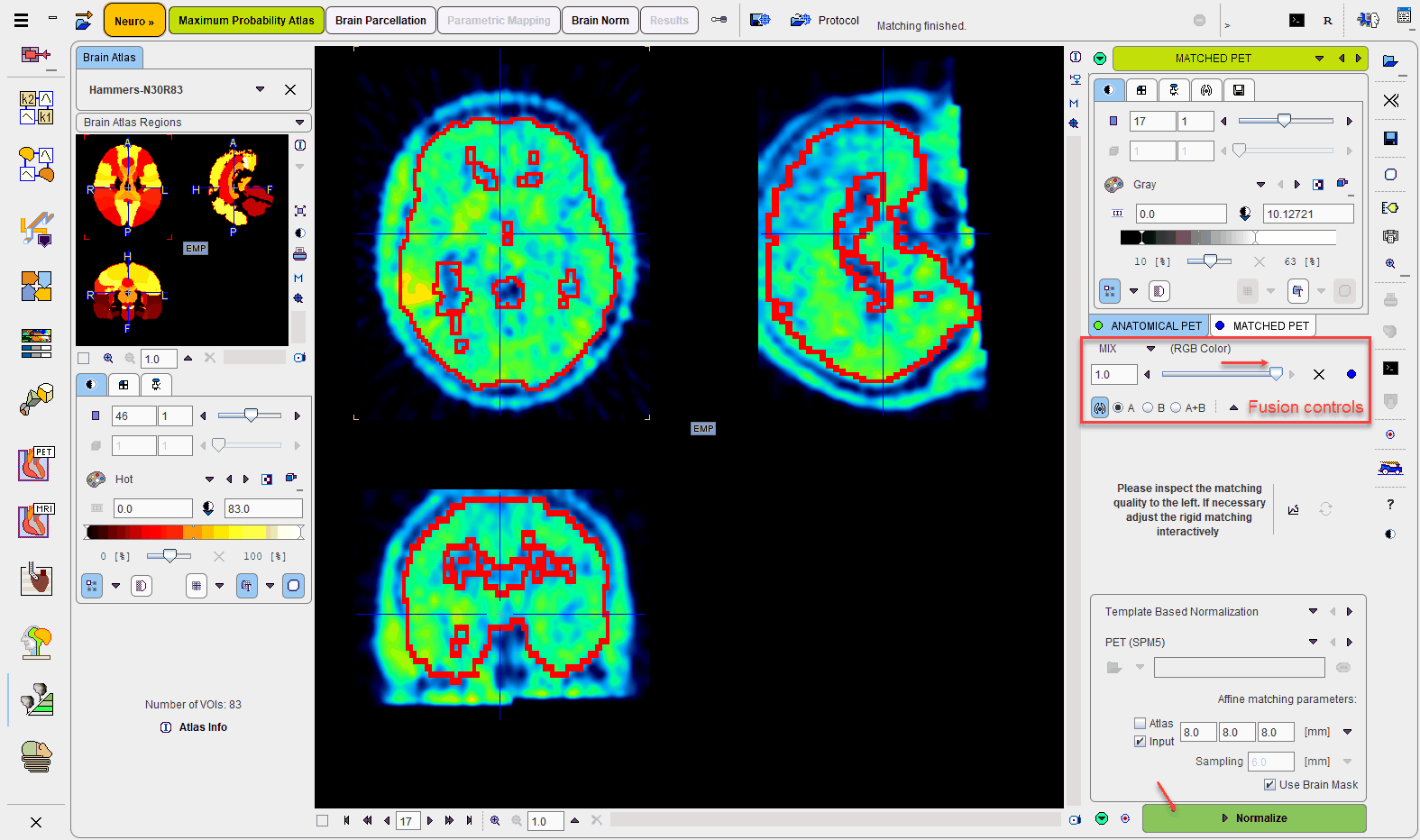Image resolution: width=1420 pixels, height=840 pixels.
Task: Open the console icon in top toolbar
Action: (1296, 20)
